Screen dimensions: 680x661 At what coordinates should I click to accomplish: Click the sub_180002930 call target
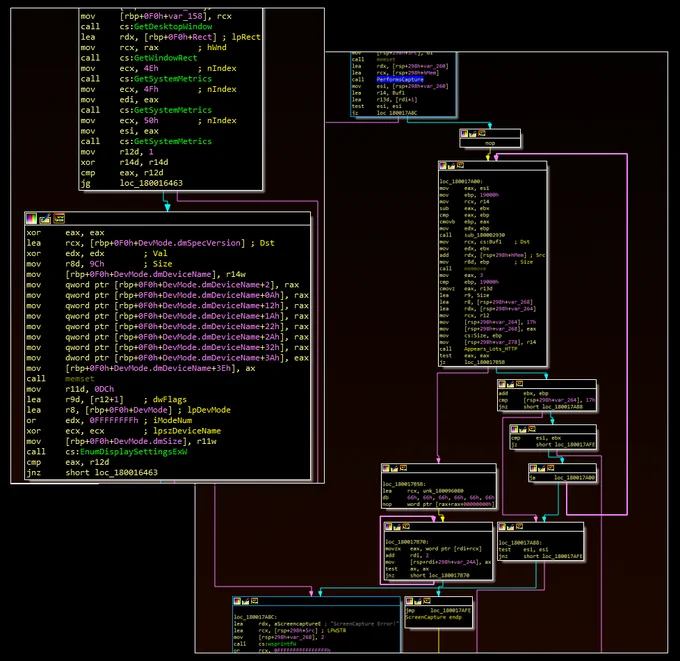[484, 235]
